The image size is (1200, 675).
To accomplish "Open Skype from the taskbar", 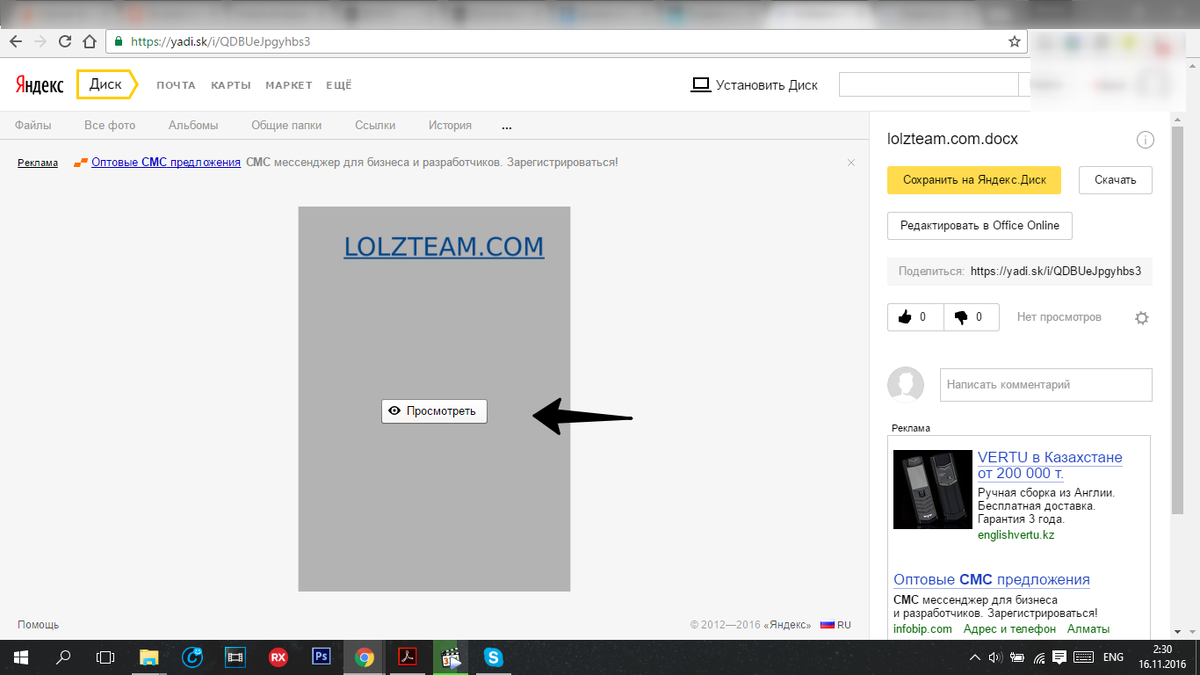I will [493, 658].
